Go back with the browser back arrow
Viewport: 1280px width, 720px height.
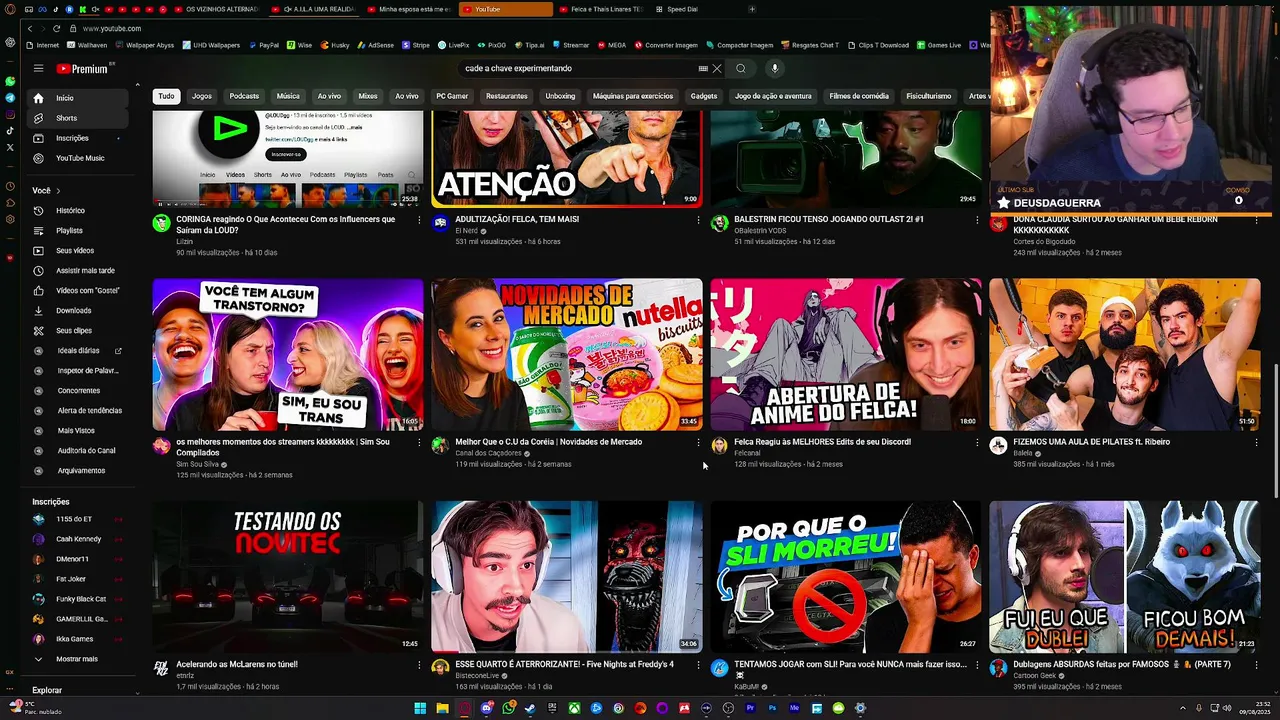[30, 28]
